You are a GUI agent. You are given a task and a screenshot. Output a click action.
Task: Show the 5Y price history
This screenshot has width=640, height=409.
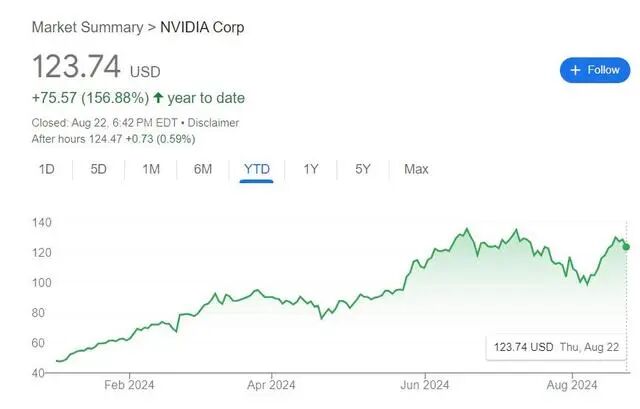(363, 169)
